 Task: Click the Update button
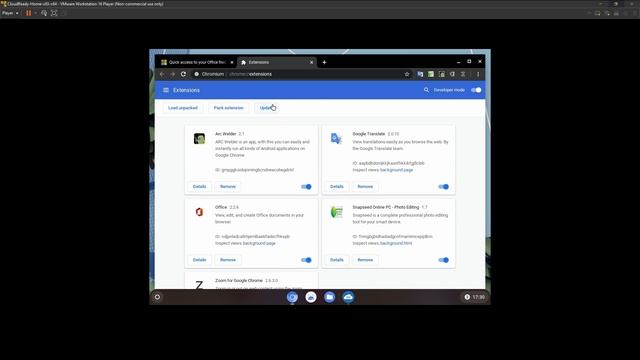coord(267,108)
